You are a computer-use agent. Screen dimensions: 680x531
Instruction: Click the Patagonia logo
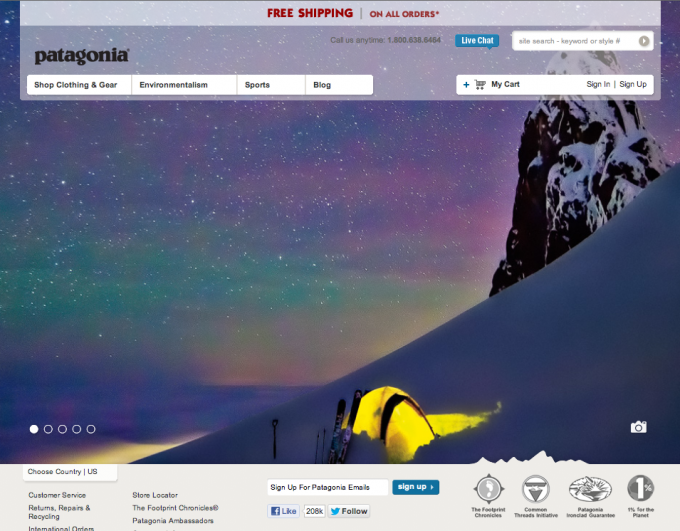point(82,56)
